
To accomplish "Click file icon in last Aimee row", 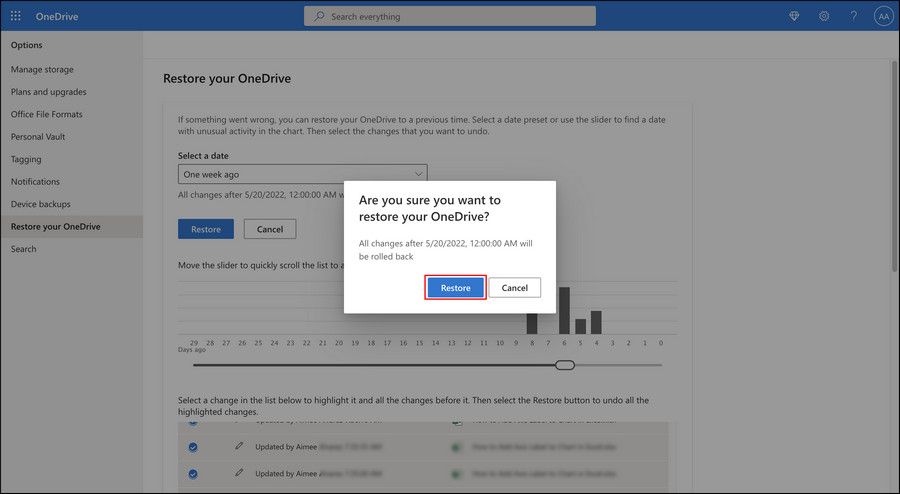I will pyautogui.click(x=456, y=474).
